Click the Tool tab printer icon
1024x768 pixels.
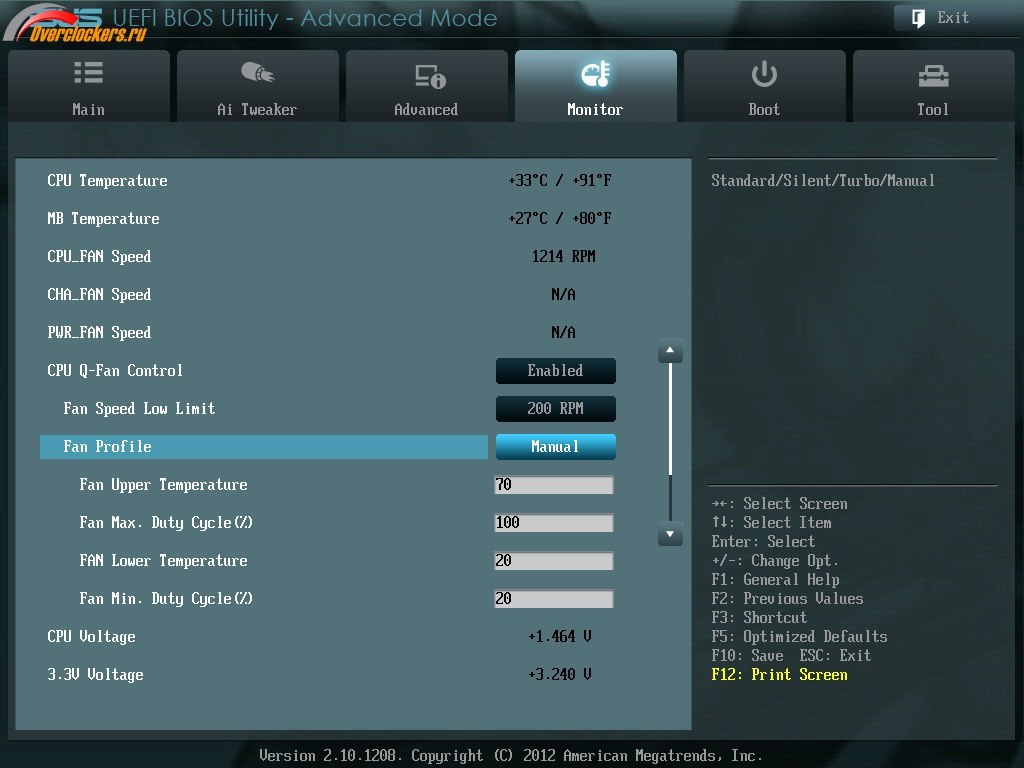[x=933, y=76]
